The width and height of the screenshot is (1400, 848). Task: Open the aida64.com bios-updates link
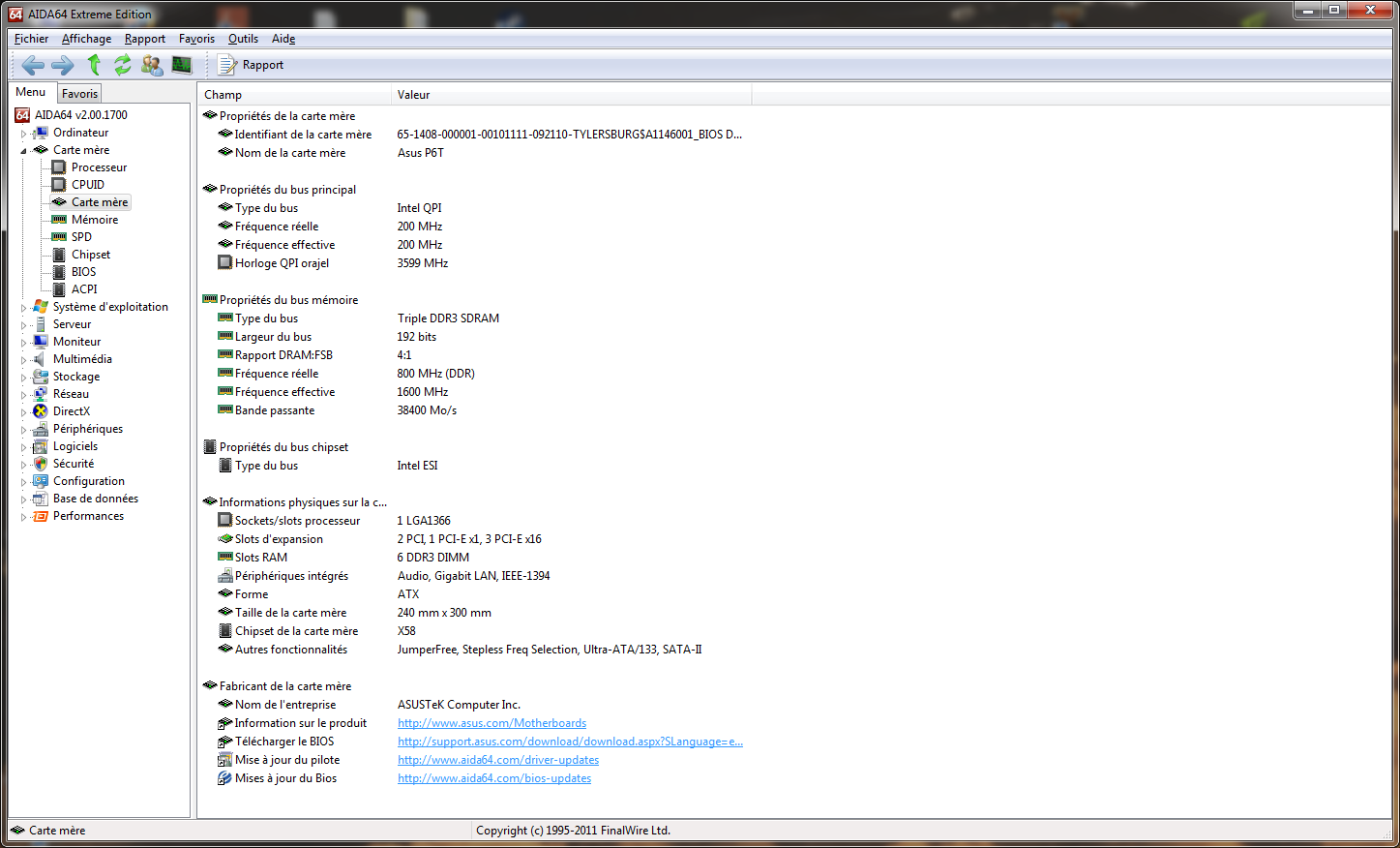[494, 778]
